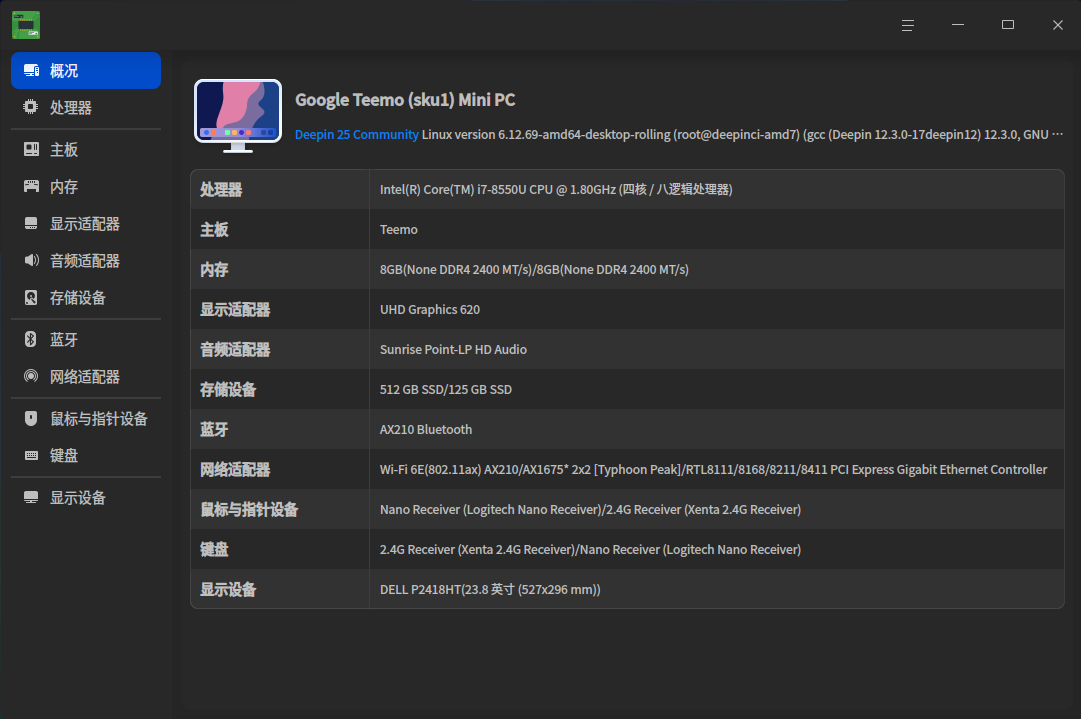Switch to the 显示适配器 sidebar page
This screenshot has width=1081, height=719.
pos(85,224)
